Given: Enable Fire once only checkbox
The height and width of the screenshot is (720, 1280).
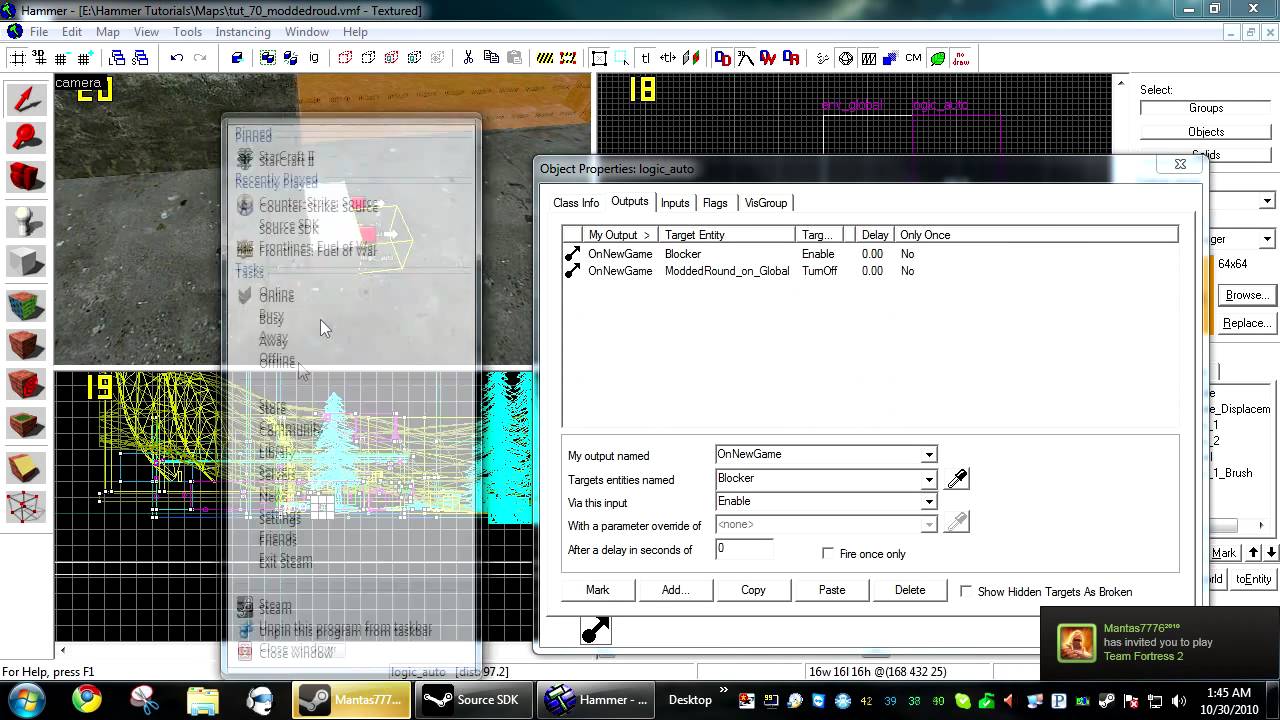Looking at the screenshot, I should point(828,553).
